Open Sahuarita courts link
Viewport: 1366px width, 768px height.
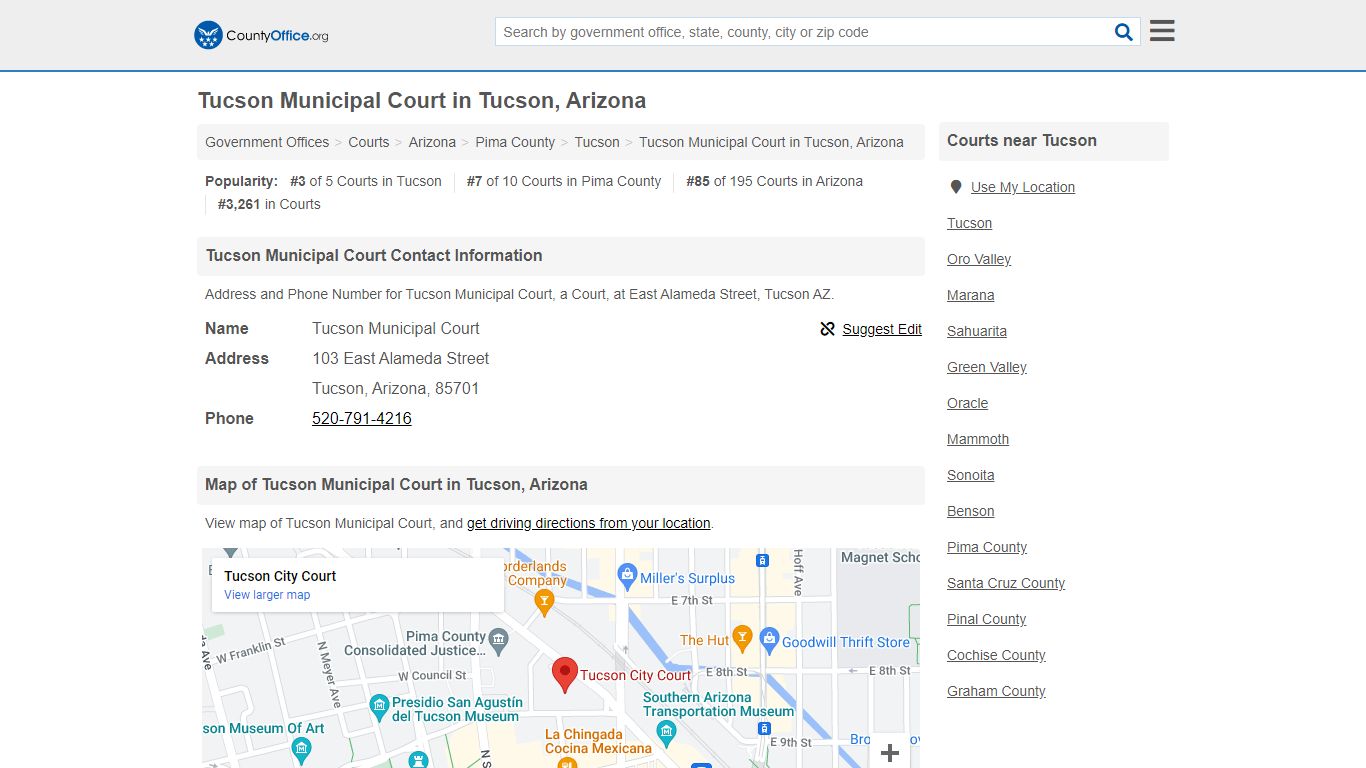[x=977, y=331]
